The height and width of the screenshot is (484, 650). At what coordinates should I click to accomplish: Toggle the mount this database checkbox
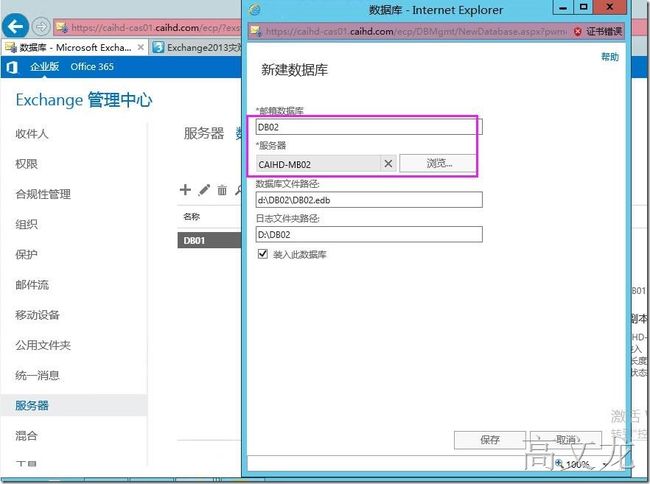(262, 254)
